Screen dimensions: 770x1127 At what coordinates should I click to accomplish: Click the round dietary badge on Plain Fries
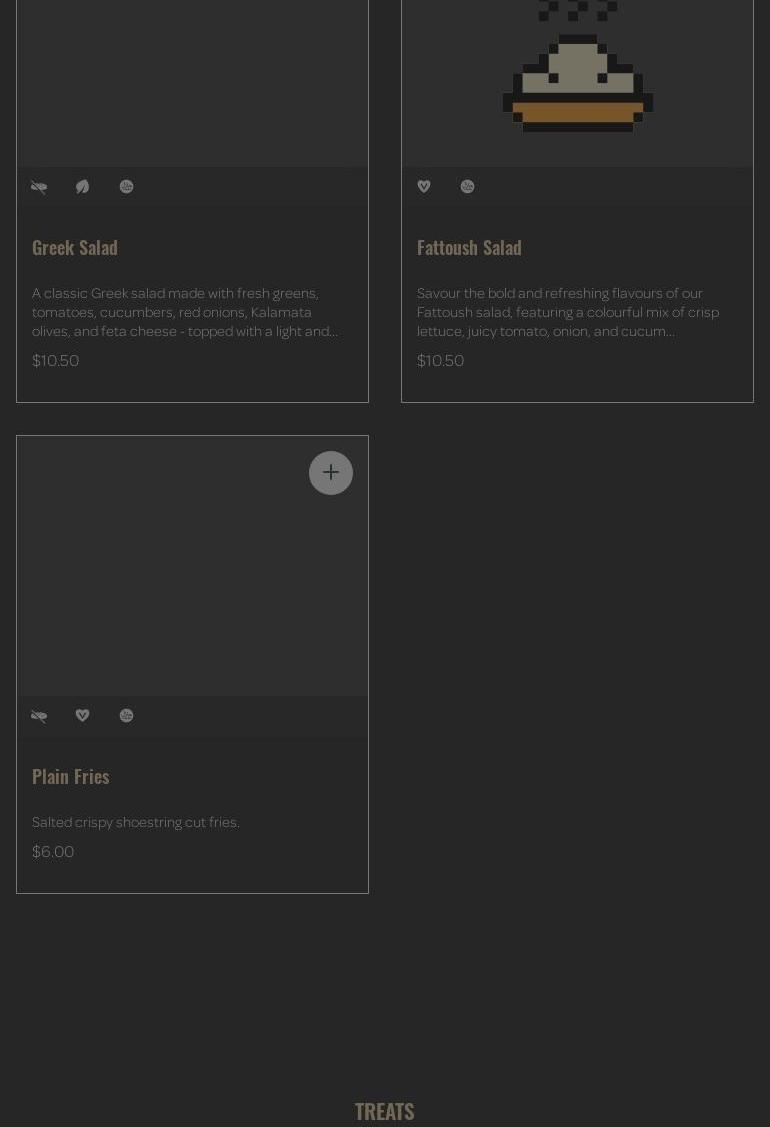click(126, 716)
